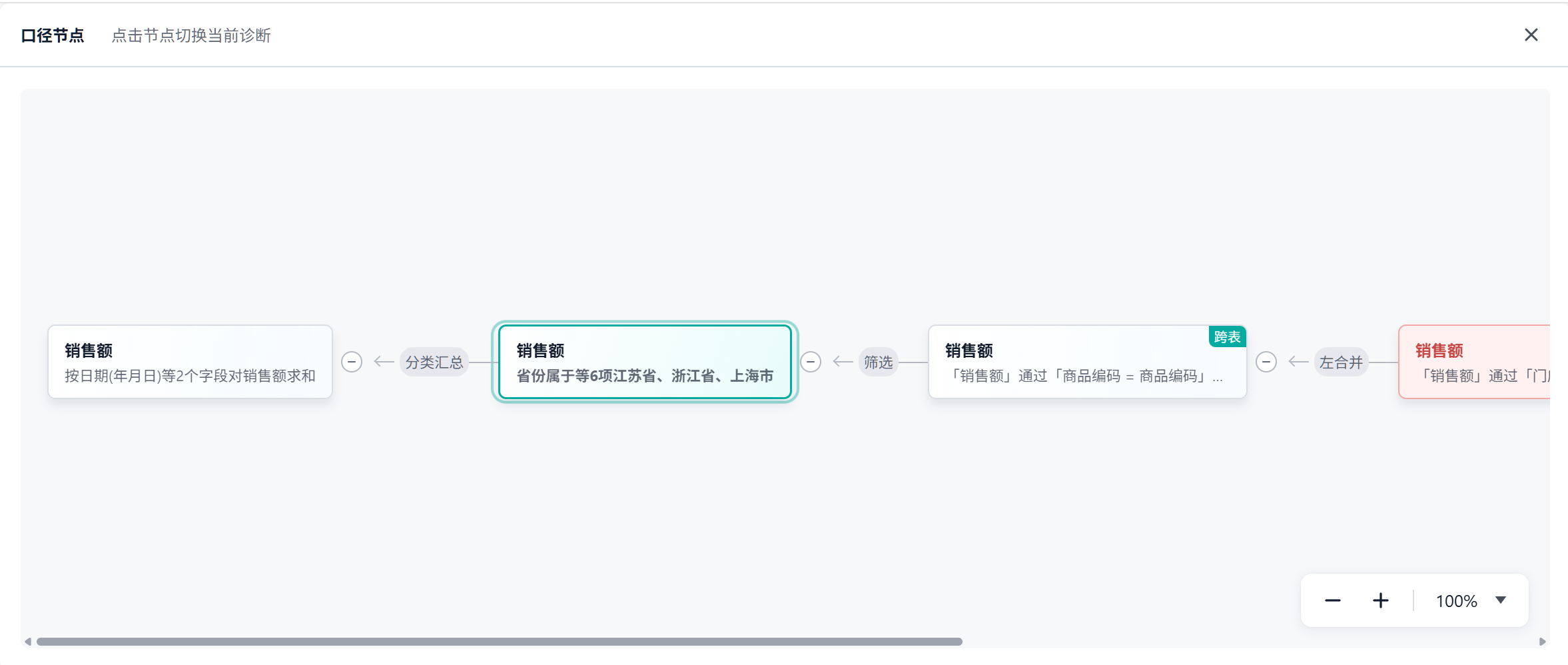Open the 销售额 node summed by 日期

click(x=190, y=362)
